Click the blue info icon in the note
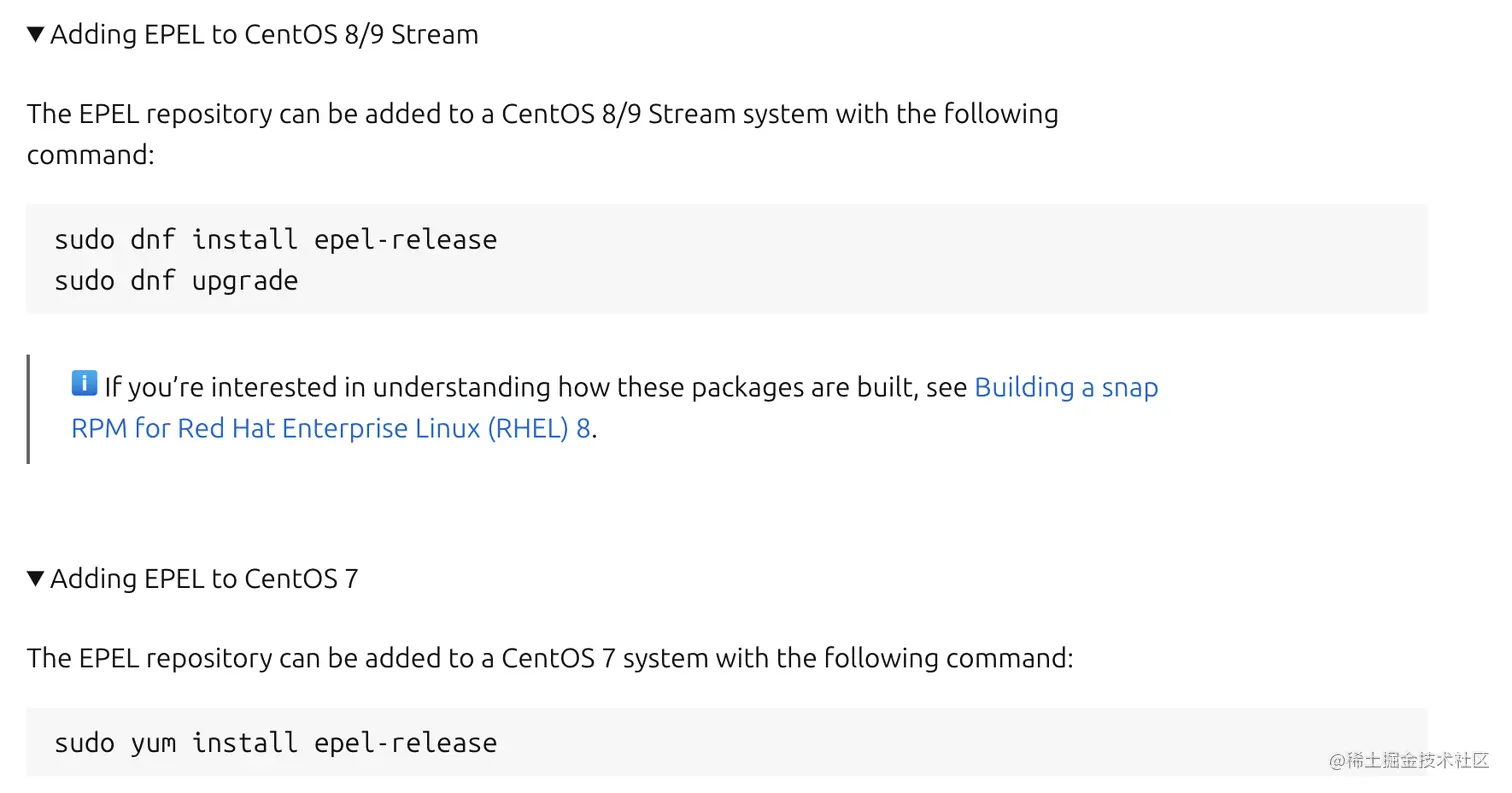Image resolution: width=1512 pixels, height=793 pixels. tap(84, 384)
